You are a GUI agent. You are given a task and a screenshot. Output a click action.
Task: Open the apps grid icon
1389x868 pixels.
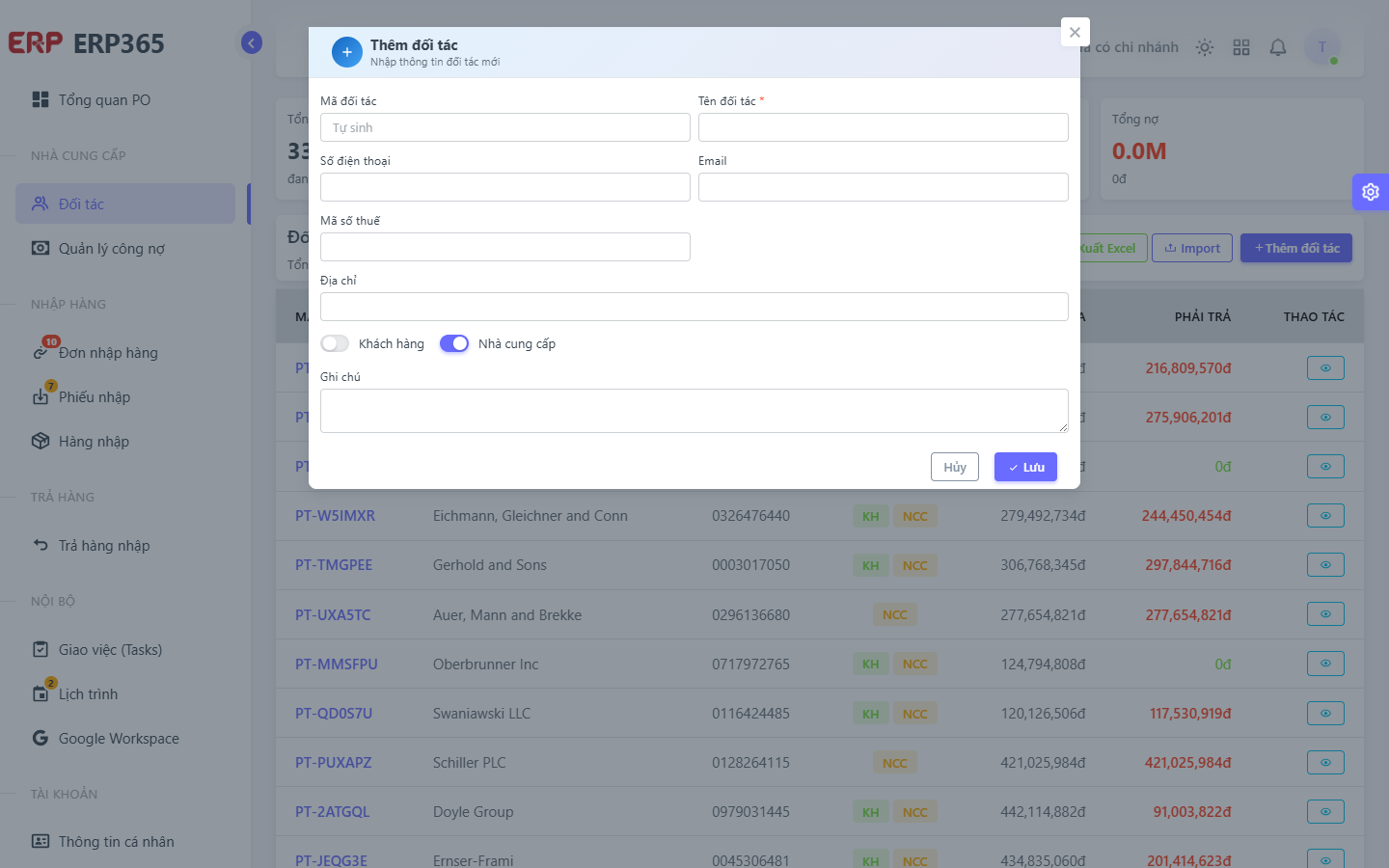pyautogui.click(x=1241, y=47)
